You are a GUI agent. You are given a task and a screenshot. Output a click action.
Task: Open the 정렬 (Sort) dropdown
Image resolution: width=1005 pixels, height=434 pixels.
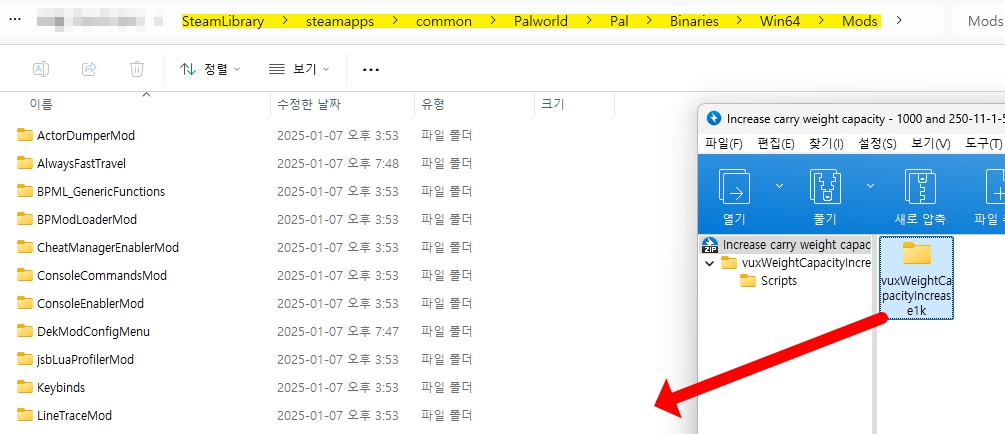(210, 69)
